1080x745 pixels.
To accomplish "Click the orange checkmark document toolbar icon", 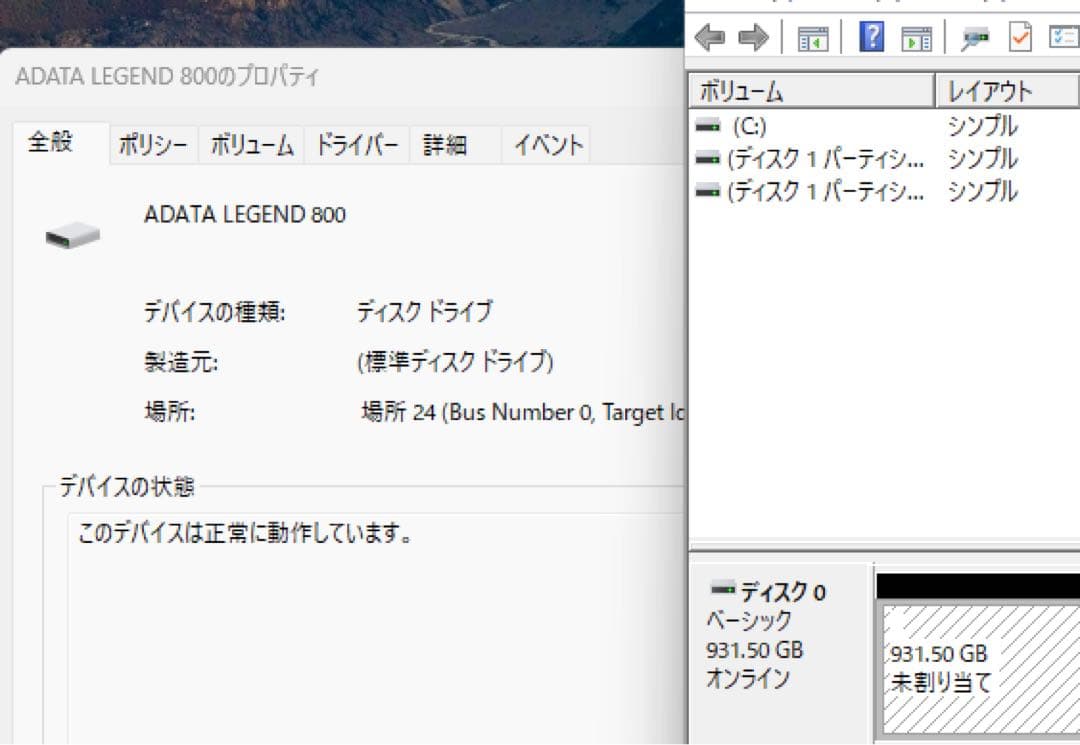I will click(1019, 38).
